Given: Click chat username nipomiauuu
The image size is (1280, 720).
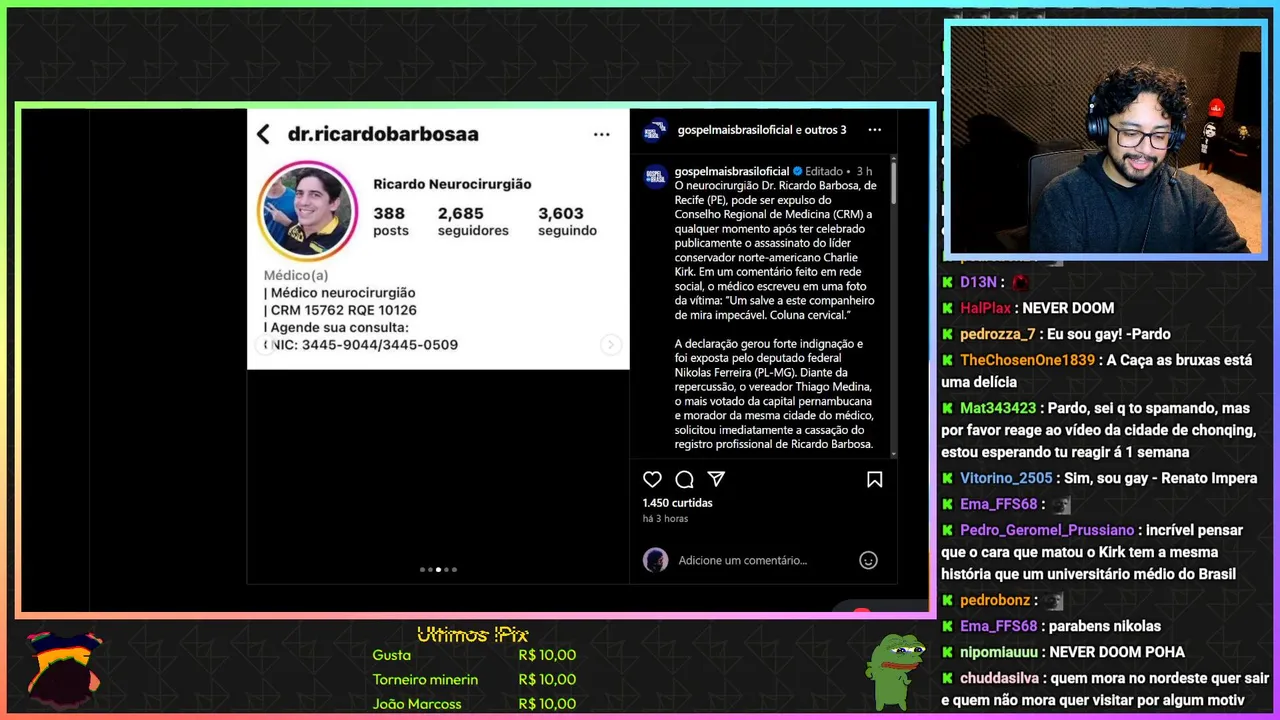Looking at the screenshot, I should click(x=1000, y=652).
